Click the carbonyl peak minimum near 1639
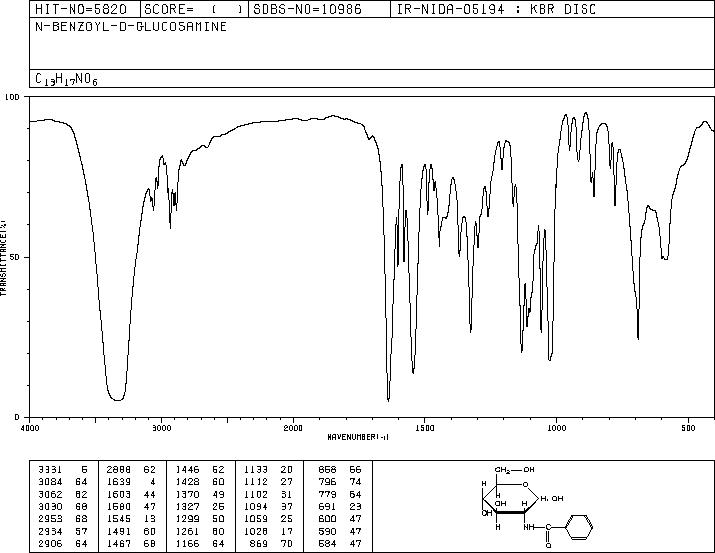Viewport: 715px width, 553px height. click(x=388, y=400)
